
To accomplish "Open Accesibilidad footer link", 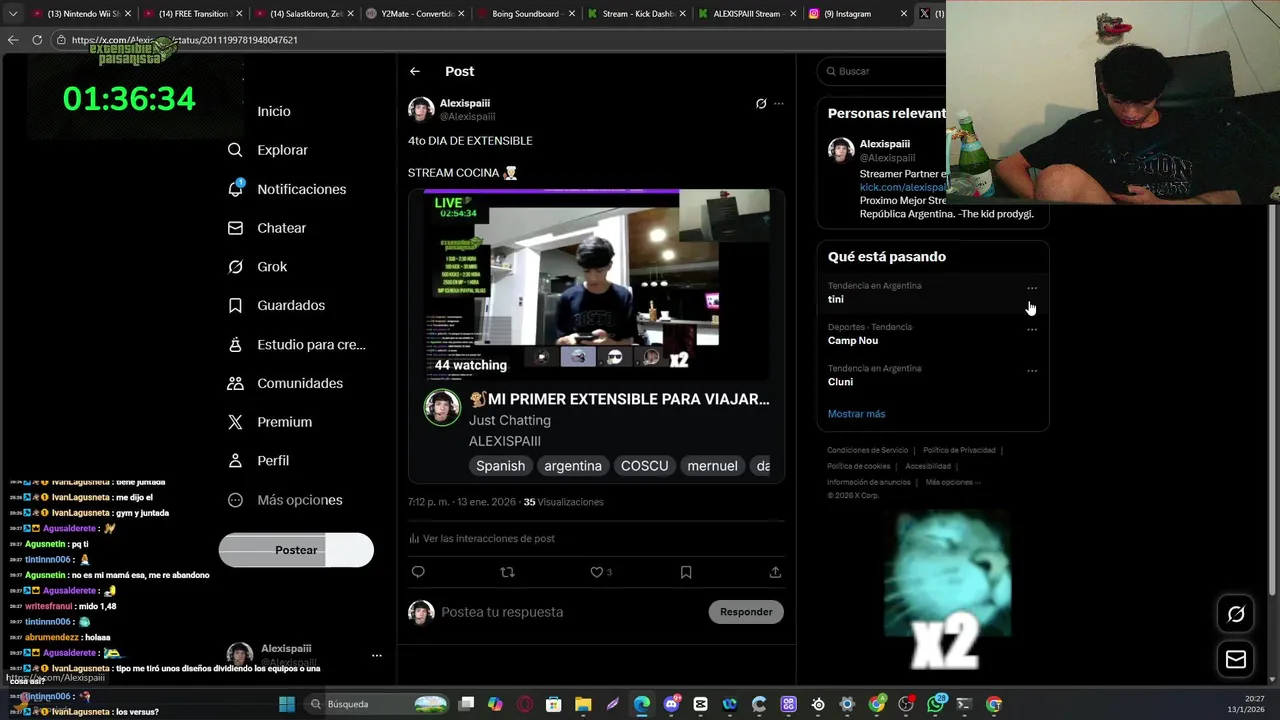I will 928,466.
